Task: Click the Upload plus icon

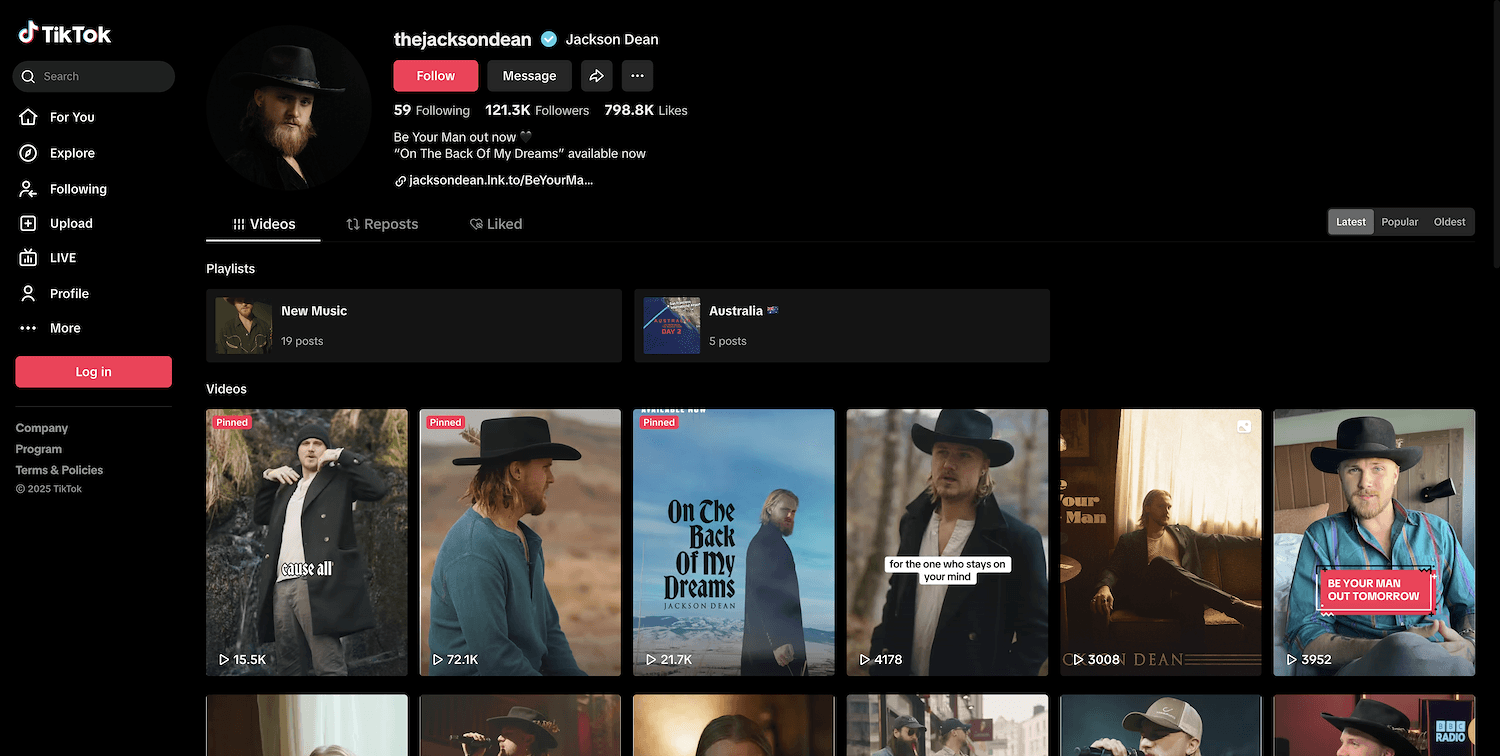Action: coord(29,224)
